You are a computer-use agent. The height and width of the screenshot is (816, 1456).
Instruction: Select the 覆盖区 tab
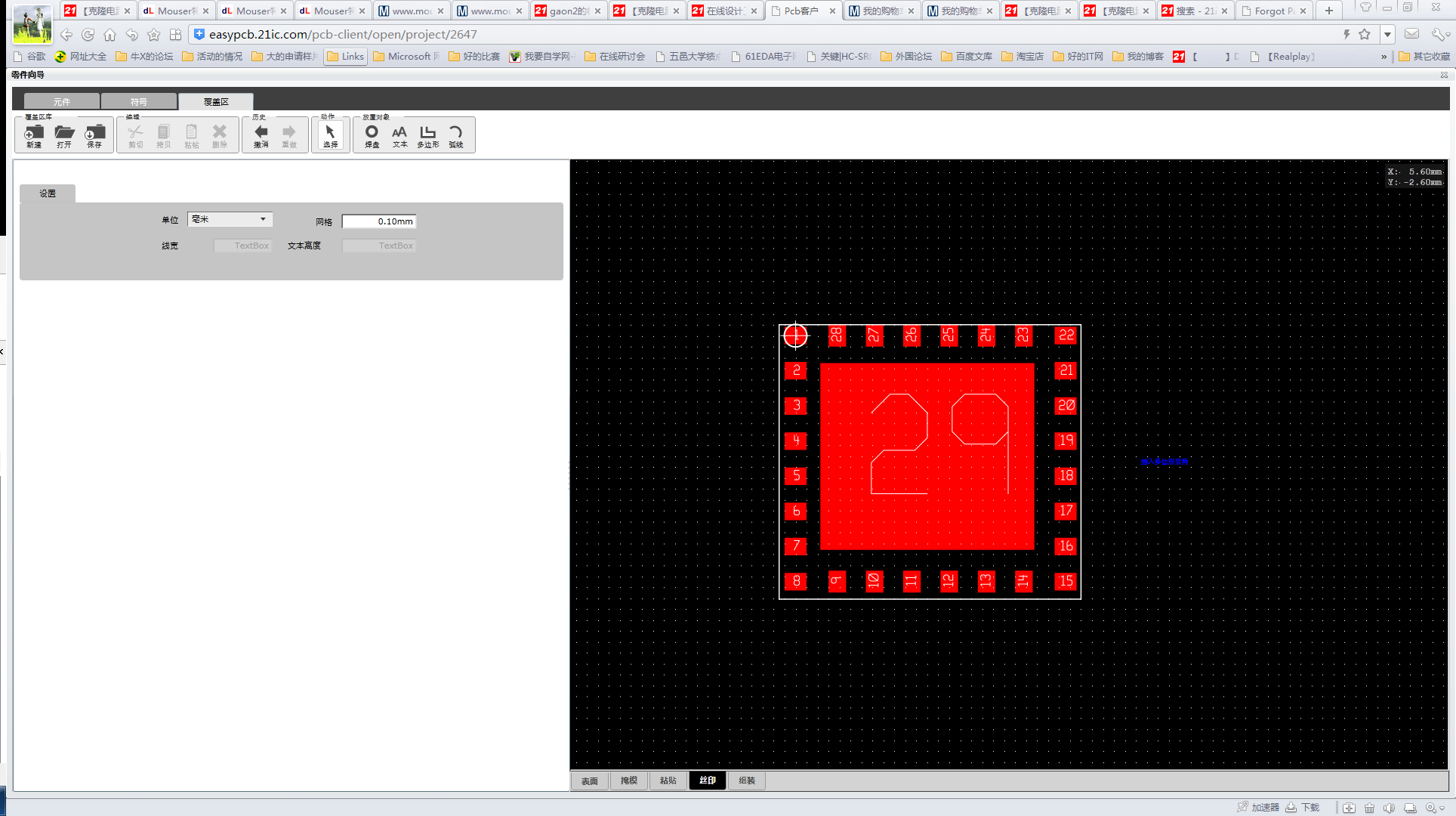click(x=216, y=102)
